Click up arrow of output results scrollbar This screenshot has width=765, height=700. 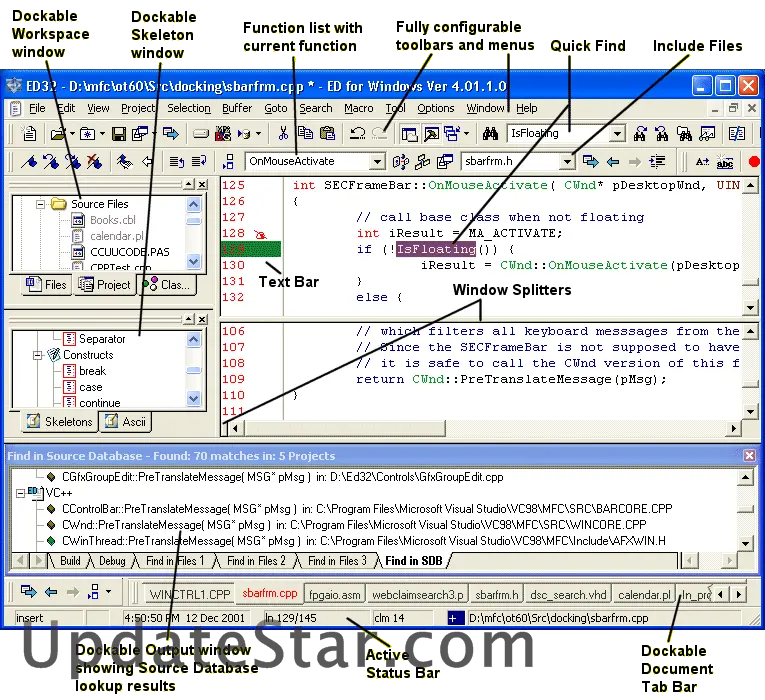tap(745, 477)
